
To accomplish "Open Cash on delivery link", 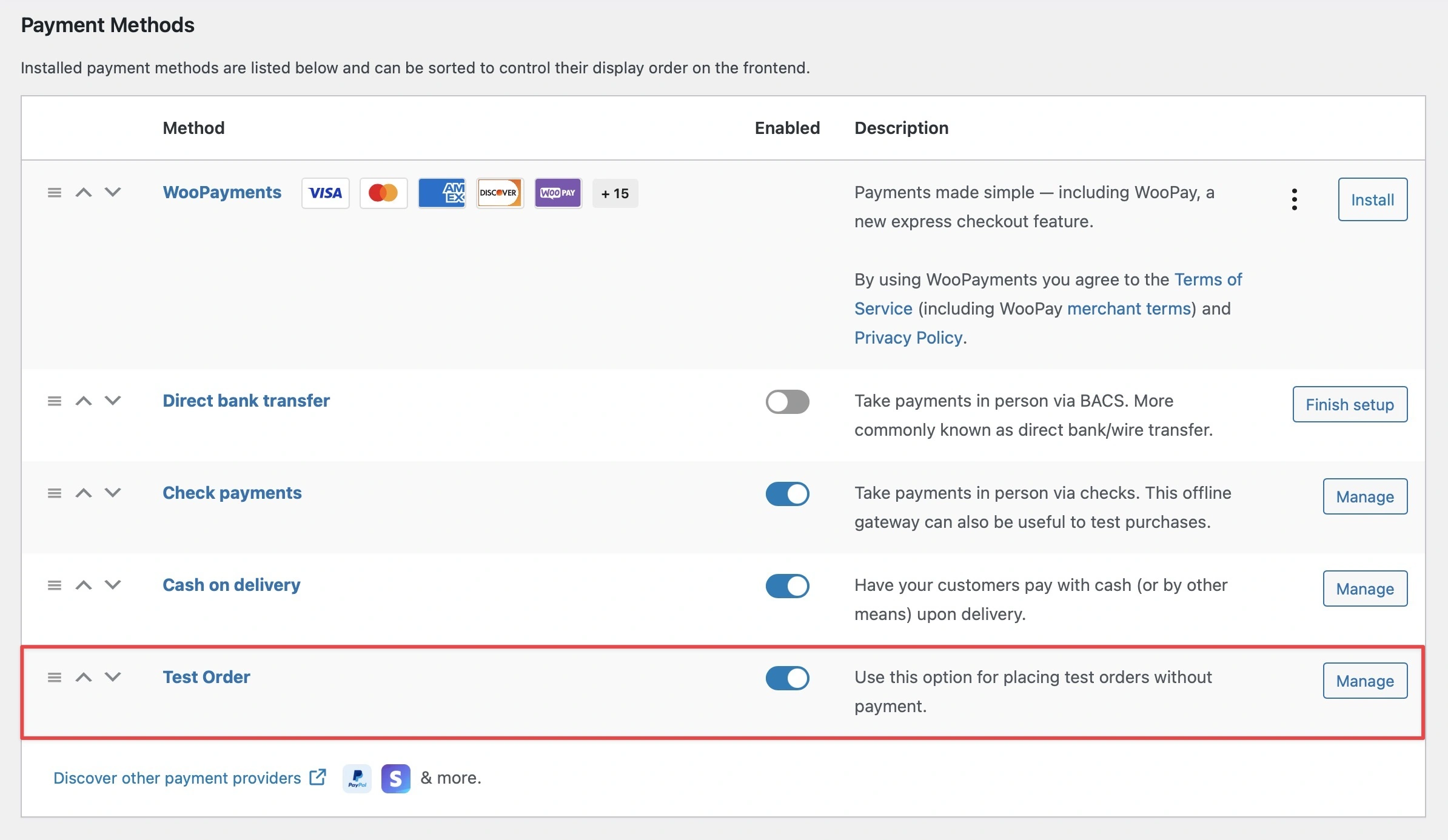I will pyautogui.click(x=232, y=585).
